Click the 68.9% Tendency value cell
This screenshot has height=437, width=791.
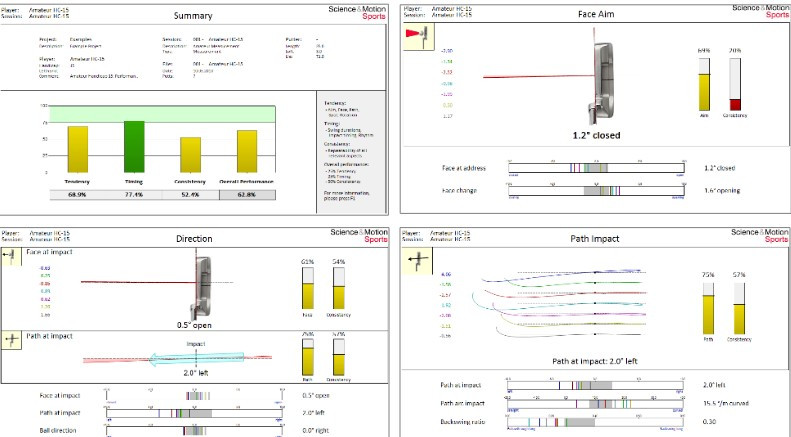[x=77, y=193]
